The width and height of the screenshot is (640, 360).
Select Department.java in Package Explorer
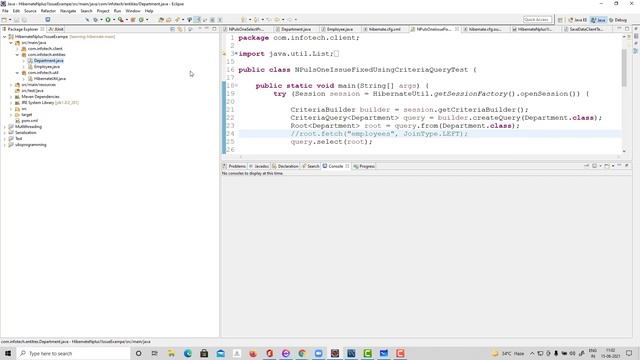pos(48,60)
